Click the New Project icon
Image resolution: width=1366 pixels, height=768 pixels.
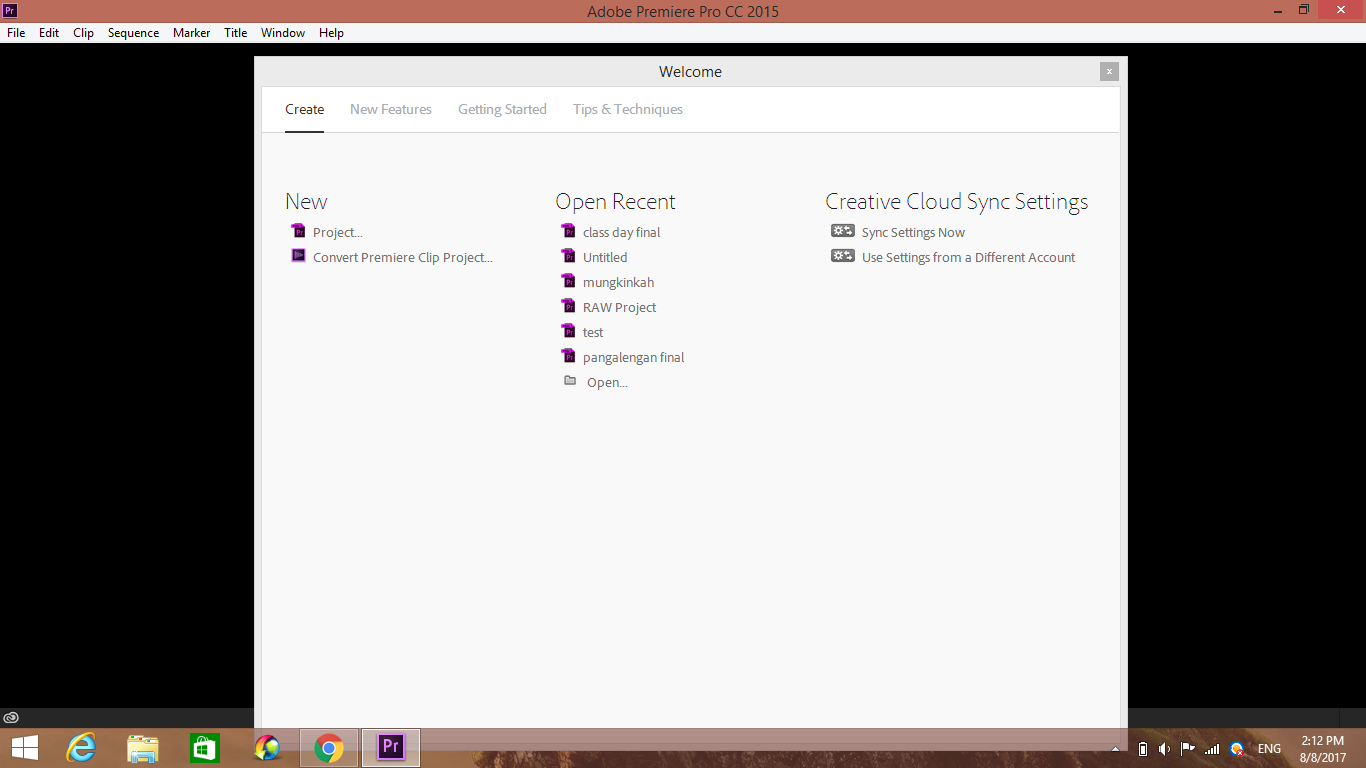298,230
